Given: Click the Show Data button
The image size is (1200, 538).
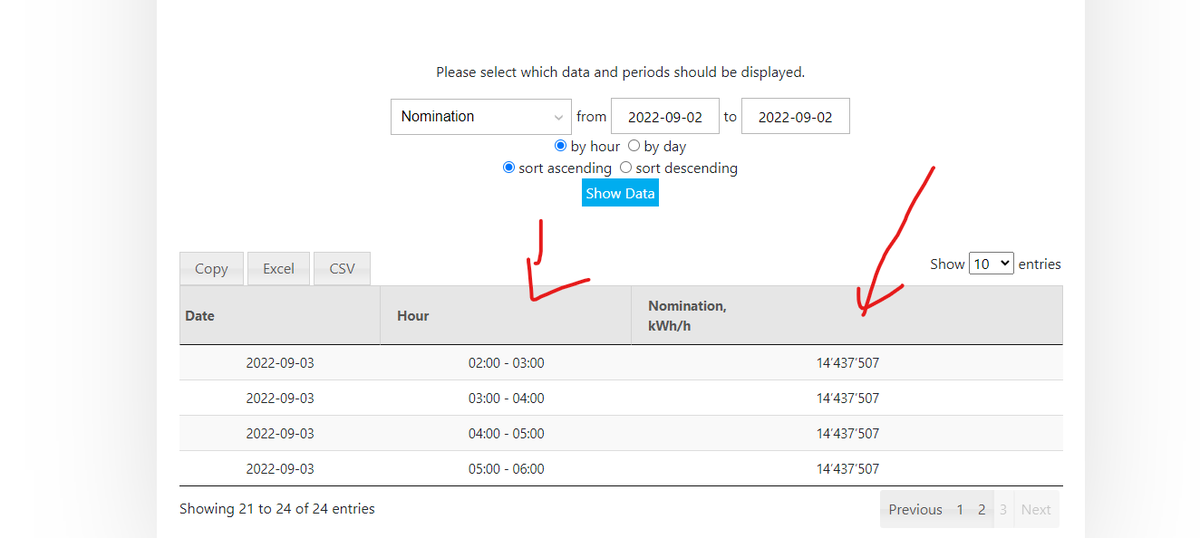Looking at the screenshot, I should click(620, 194).
